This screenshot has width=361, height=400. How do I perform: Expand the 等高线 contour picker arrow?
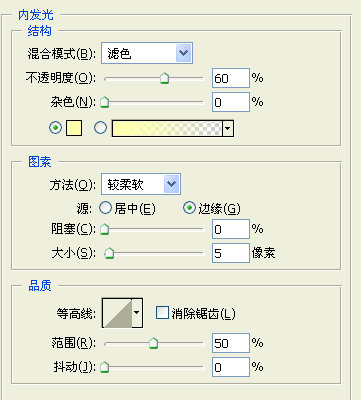click(x=137, y=313)
